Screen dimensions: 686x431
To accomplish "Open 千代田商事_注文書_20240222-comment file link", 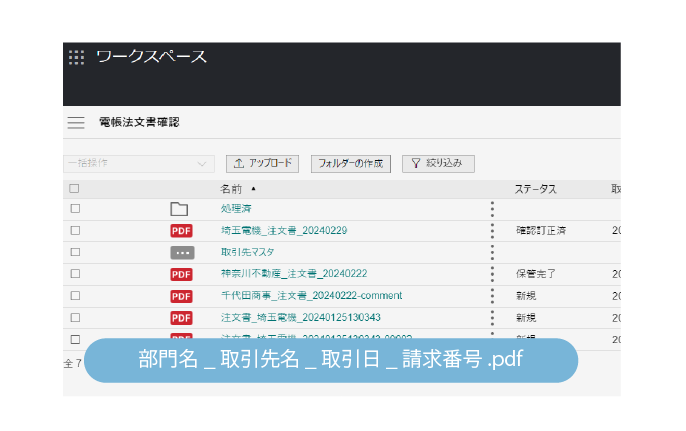I will click(x=312, y=296).
